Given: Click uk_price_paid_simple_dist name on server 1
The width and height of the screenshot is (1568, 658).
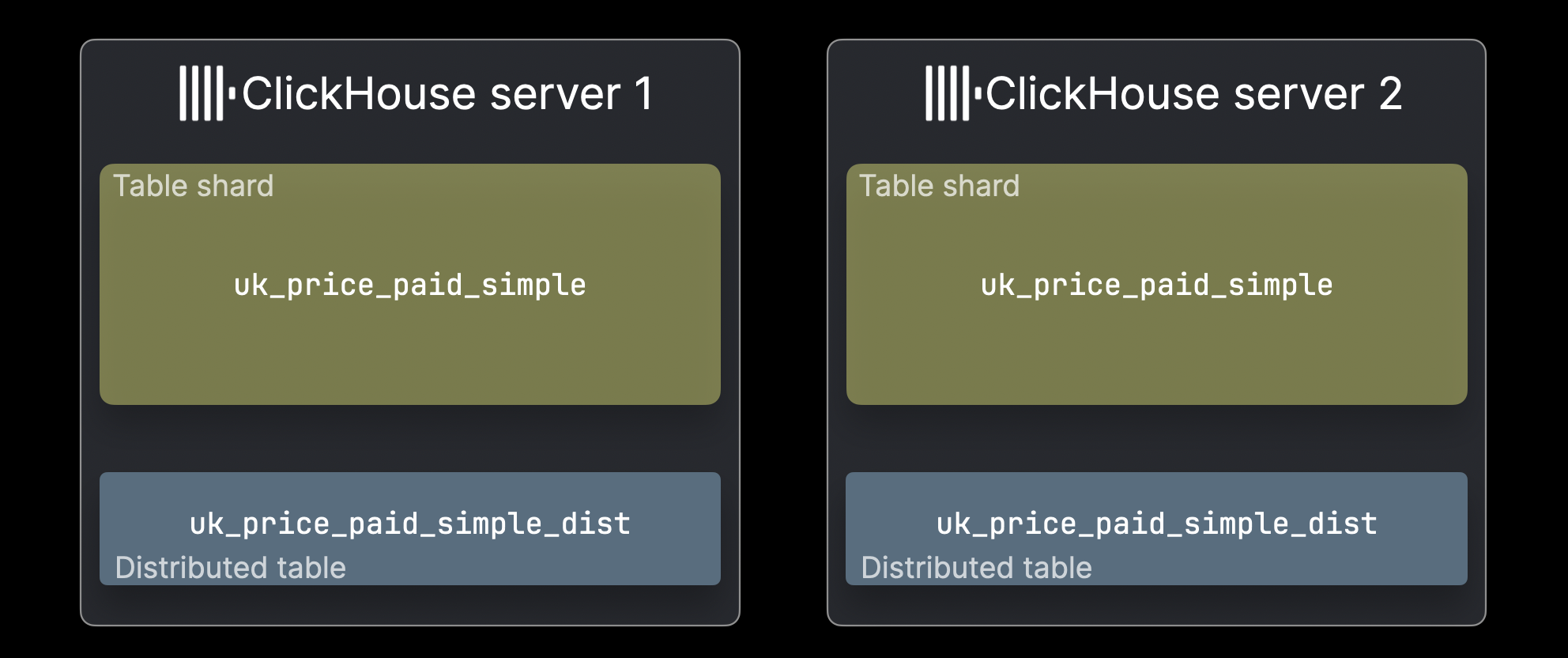Looking at the screenshot, I should click(410, 524).
